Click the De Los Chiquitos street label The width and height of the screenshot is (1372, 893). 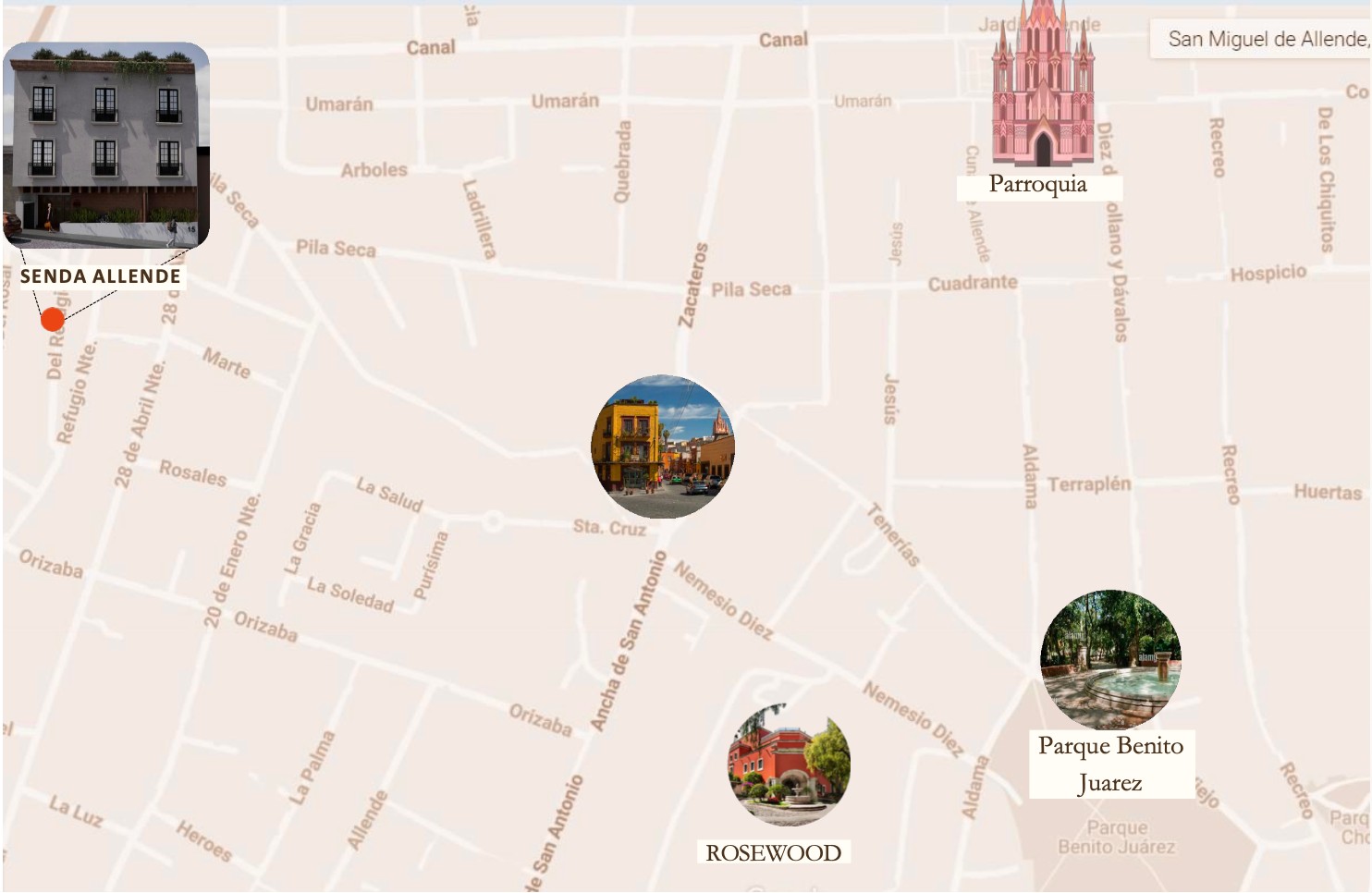[x=1326, y=179]
